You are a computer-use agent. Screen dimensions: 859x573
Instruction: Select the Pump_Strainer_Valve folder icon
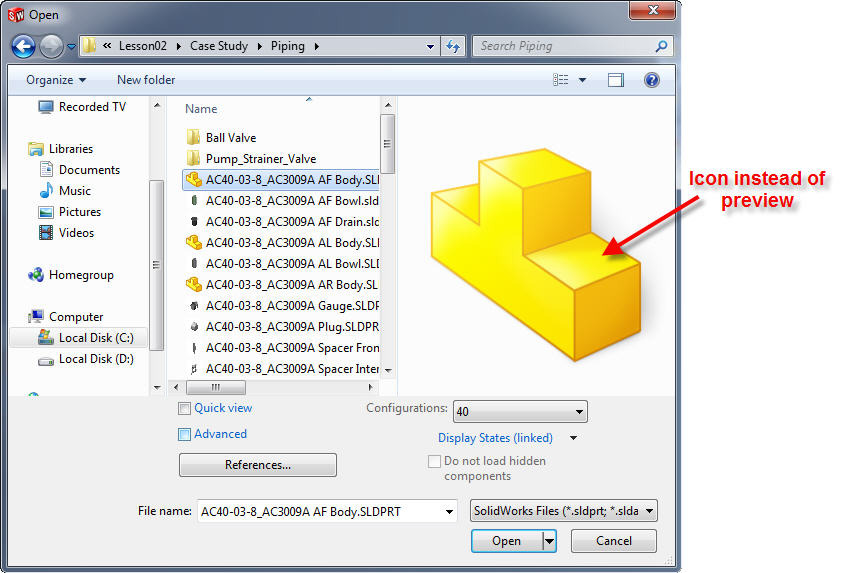[193, 159]
